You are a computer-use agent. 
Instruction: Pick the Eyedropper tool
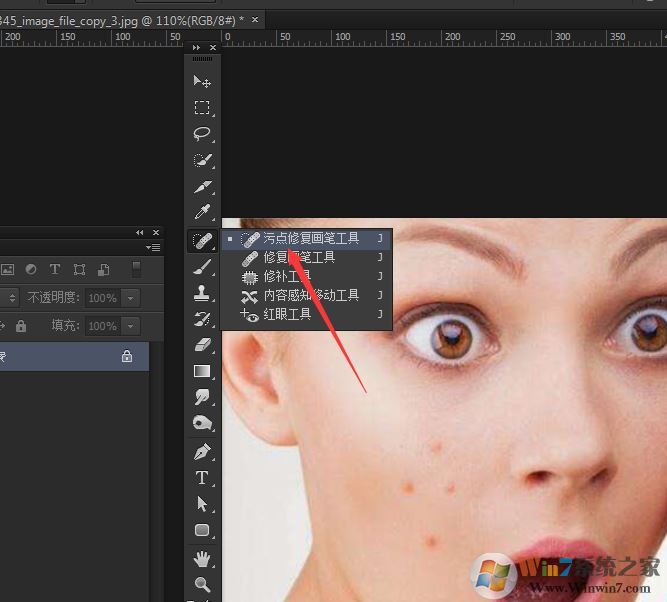202,213
